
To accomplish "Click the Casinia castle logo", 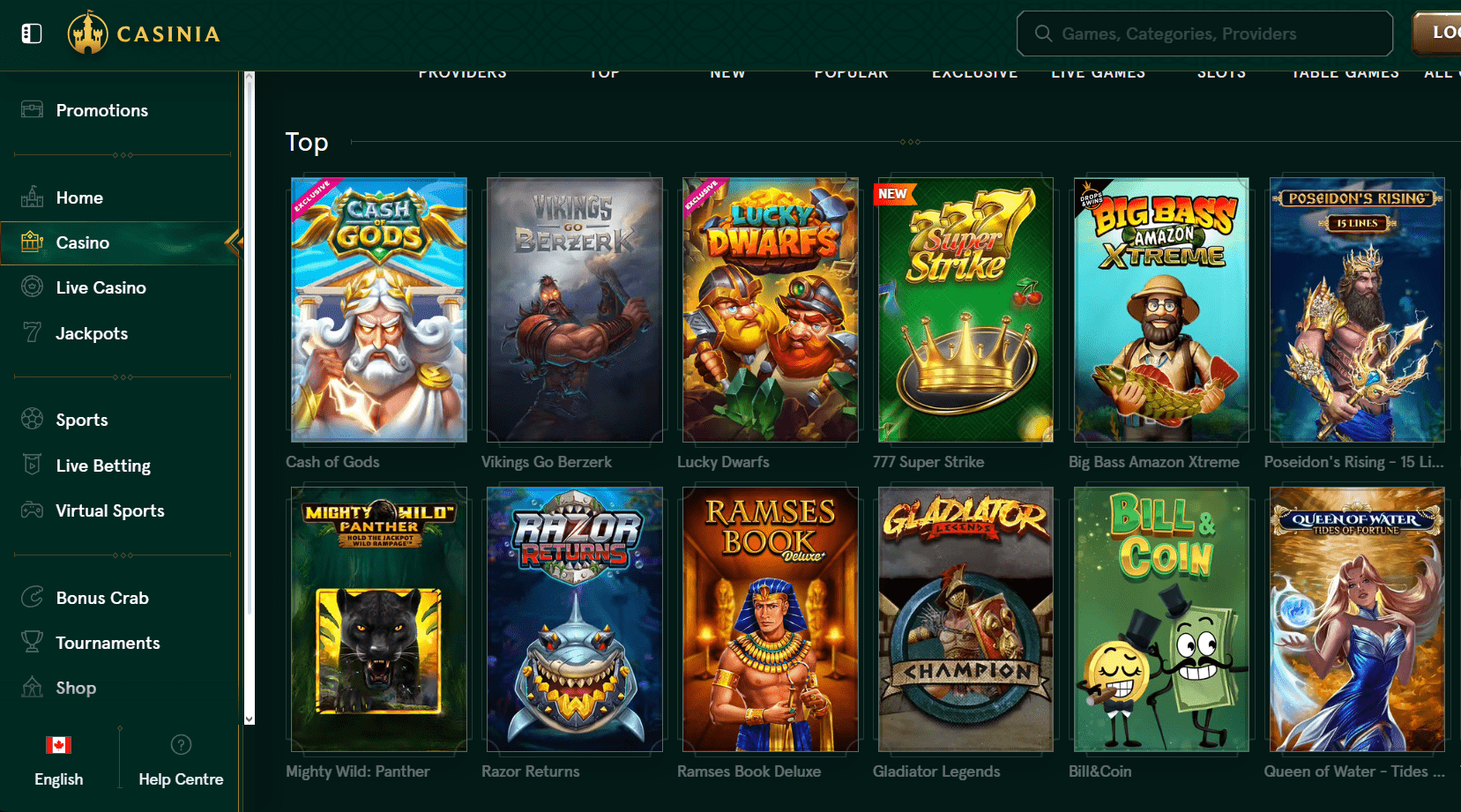I will click(88, 34).
